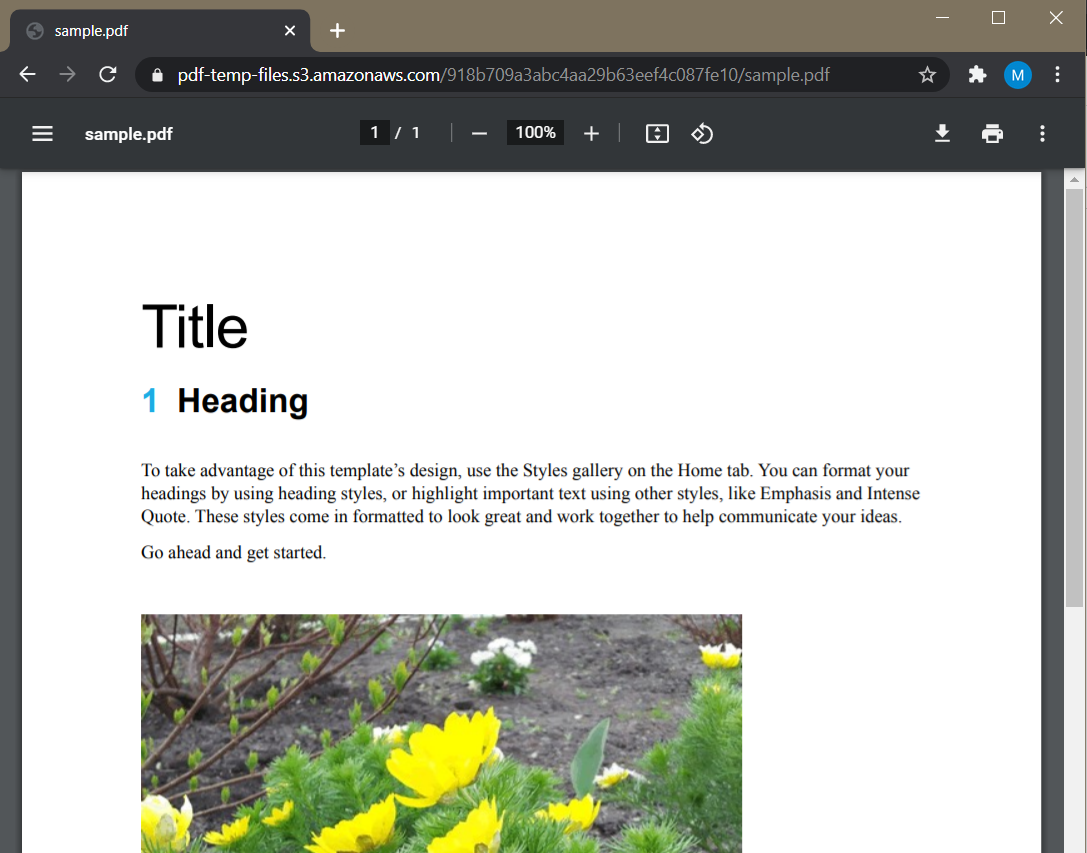Reload the current page
Screen dimensions: 1087x853
point(107,74)
